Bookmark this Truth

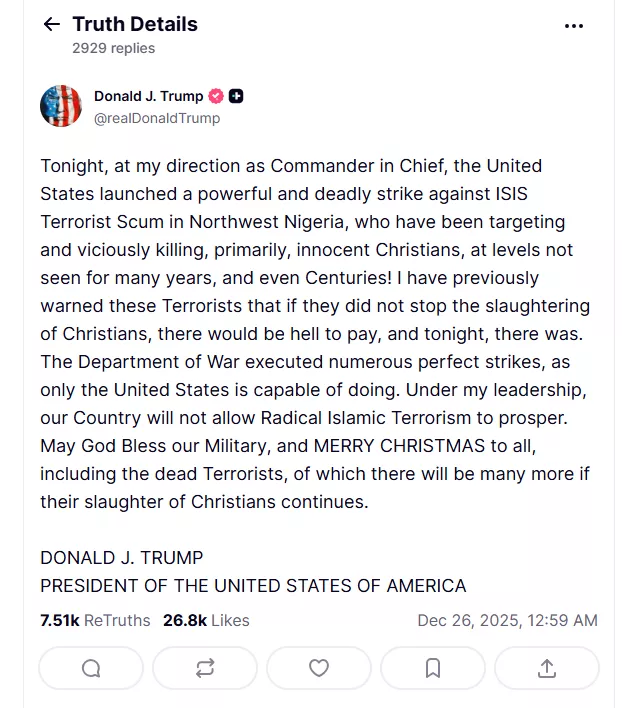pyautogui.click(x=433, y=668)
